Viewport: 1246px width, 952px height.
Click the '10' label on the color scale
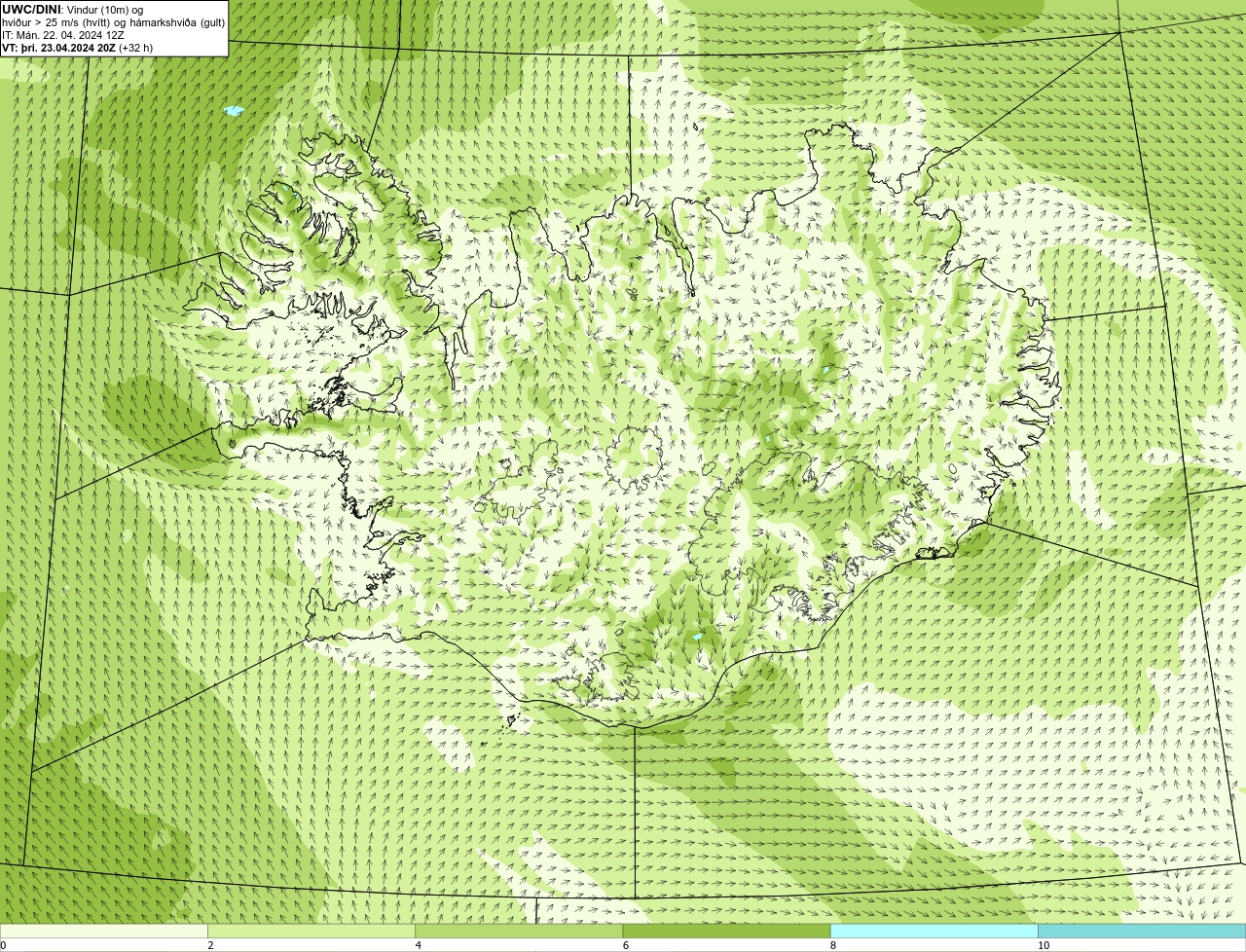tap(1044, 945)
